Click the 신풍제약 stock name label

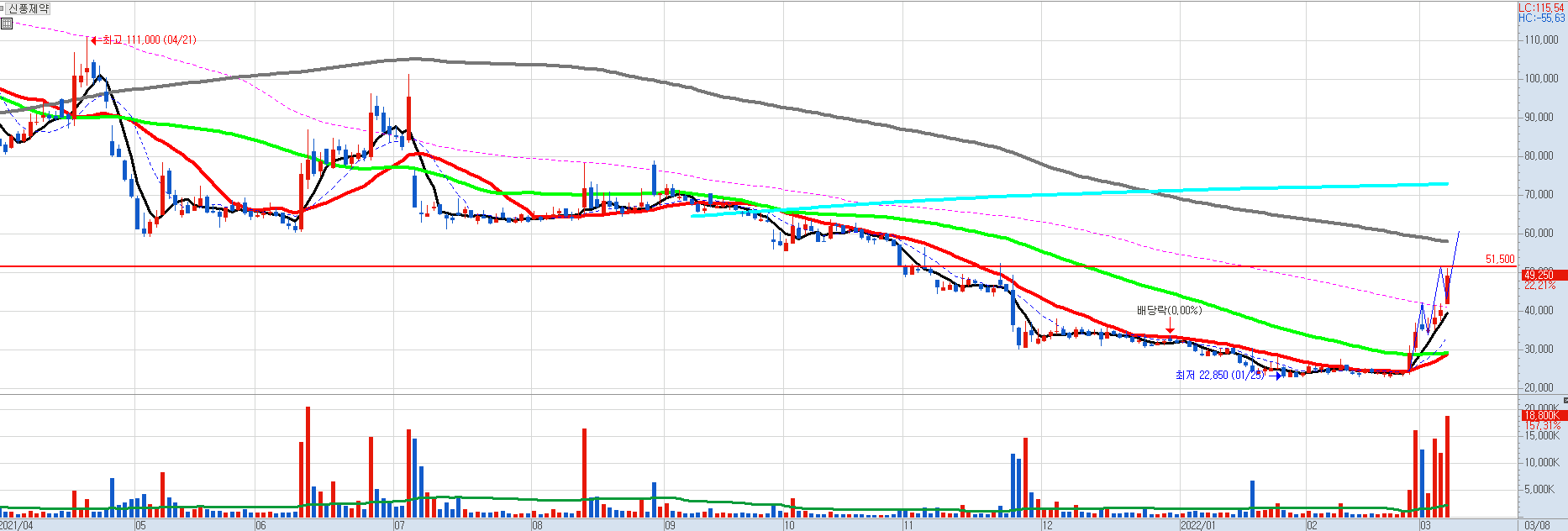pos(29,8)
